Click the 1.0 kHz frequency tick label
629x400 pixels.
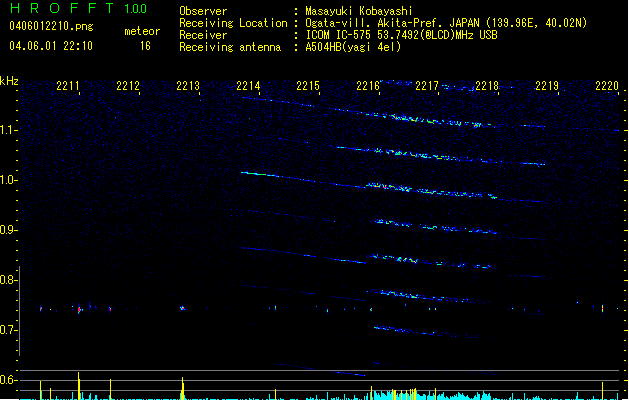pyautogui.click(x=8, y=180)
